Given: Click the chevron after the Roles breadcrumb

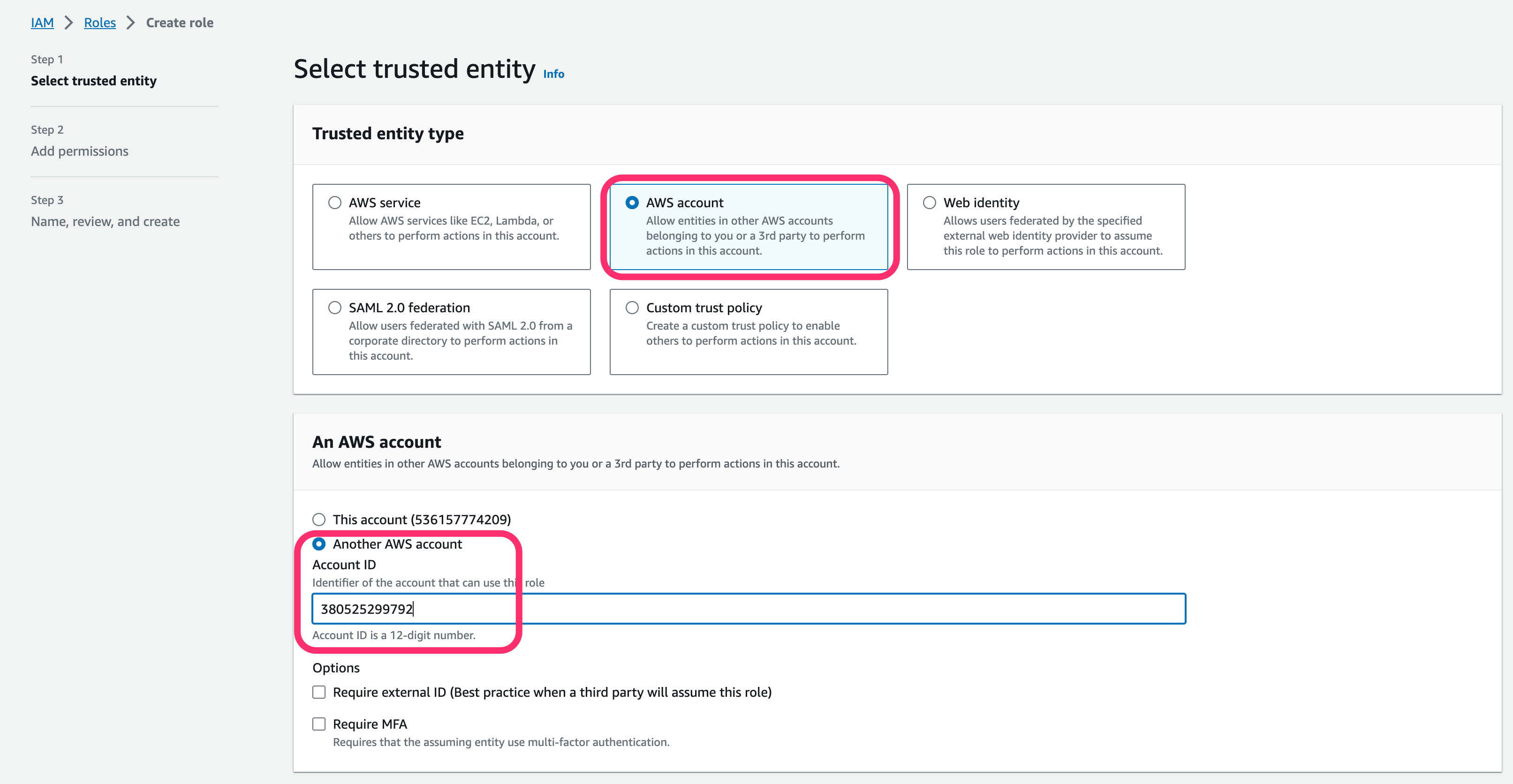Looking at the screenshot, I should [x=131, y=23].
